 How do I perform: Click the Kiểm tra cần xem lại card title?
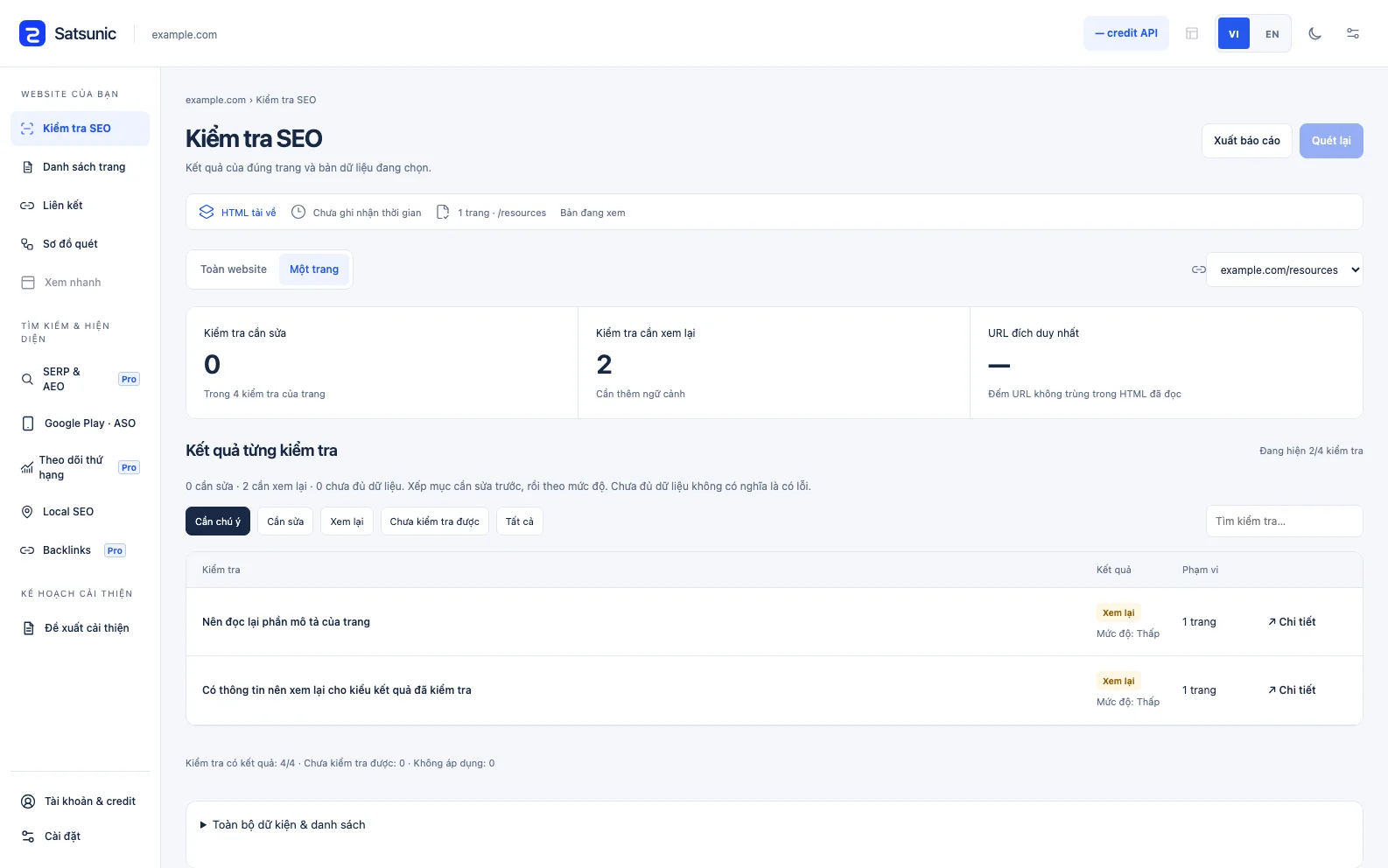646,333
